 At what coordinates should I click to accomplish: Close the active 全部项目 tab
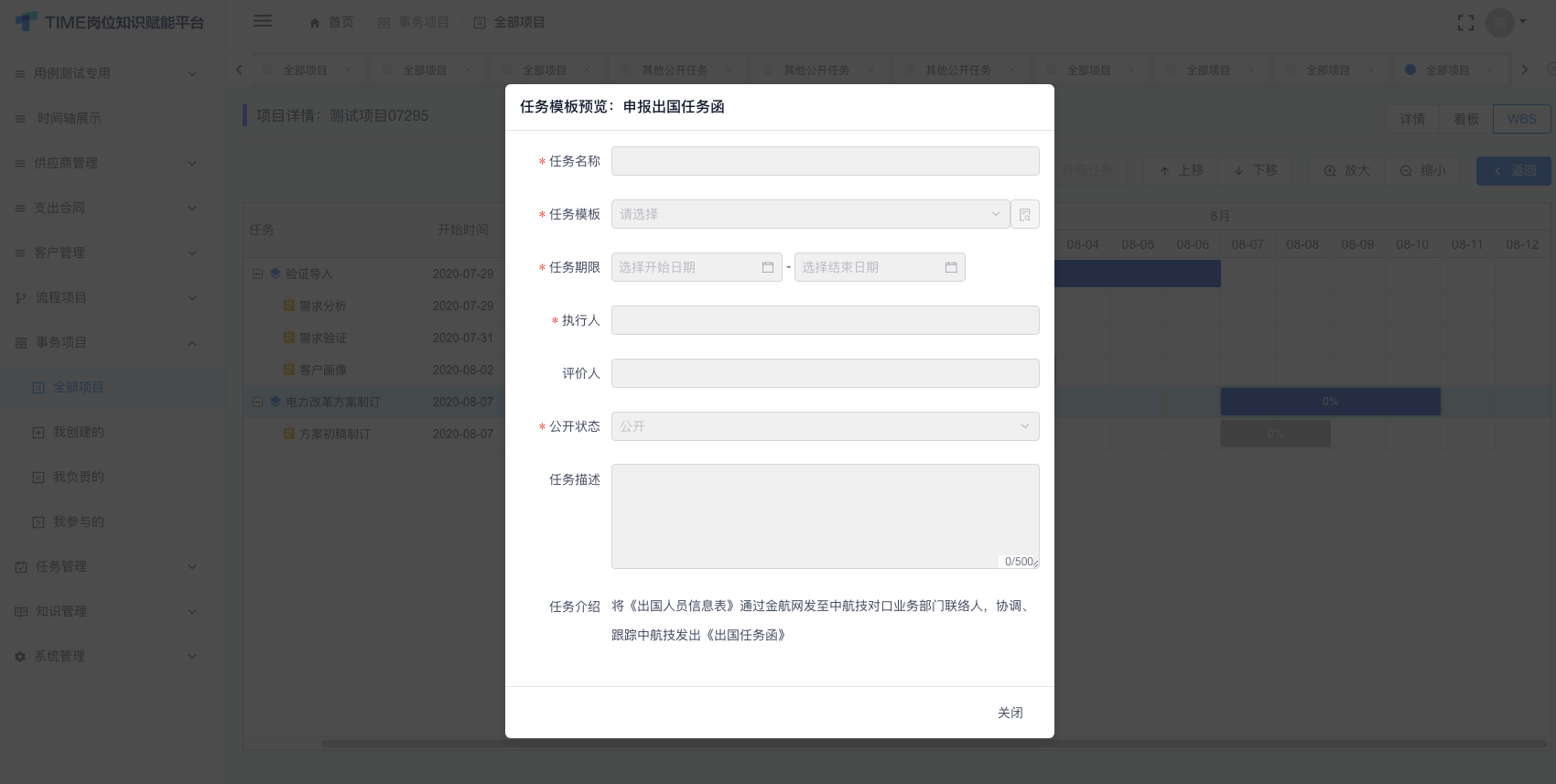tap(1490, 70)
